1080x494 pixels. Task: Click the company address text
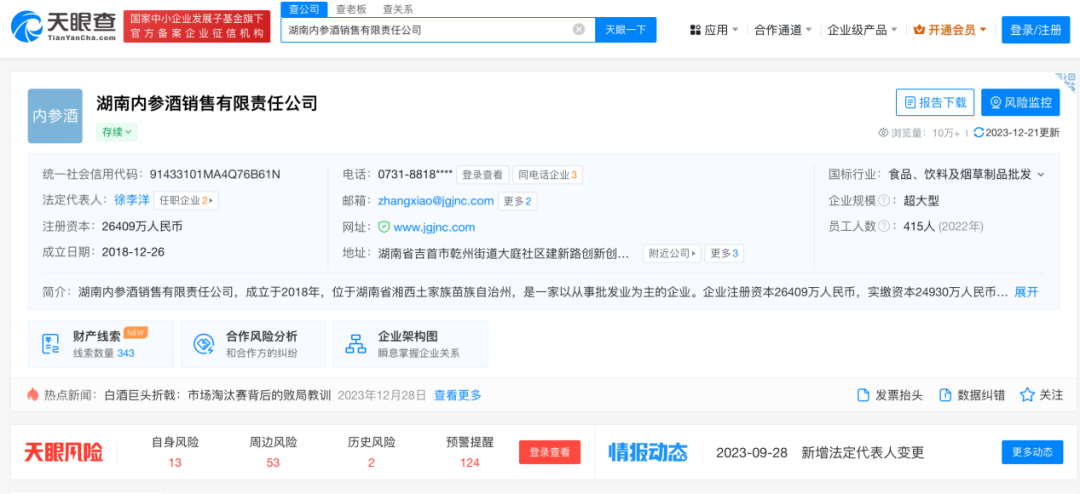503,253
